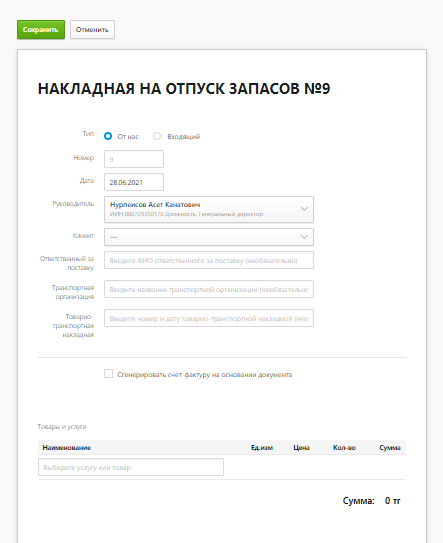Focus the Номер input field
This screenshot has height=543, width=443.
tap(134, 159)
